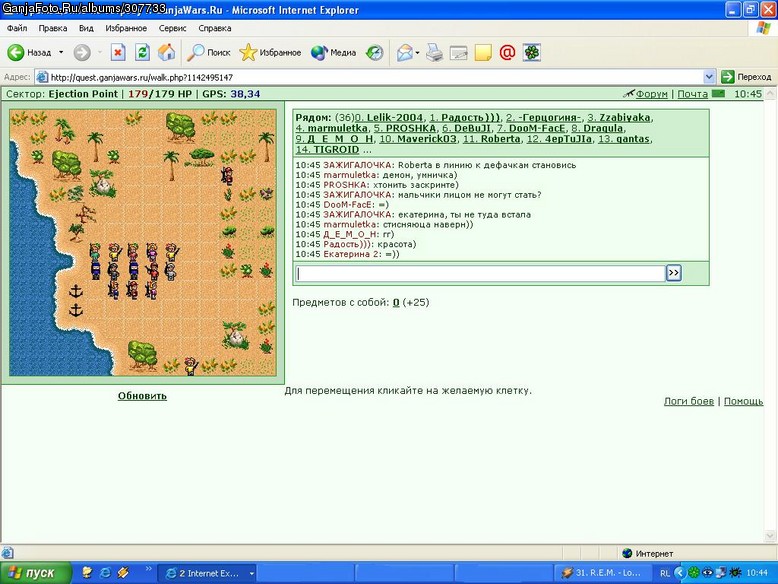Select player qantas in nearby list

[624, 139]
